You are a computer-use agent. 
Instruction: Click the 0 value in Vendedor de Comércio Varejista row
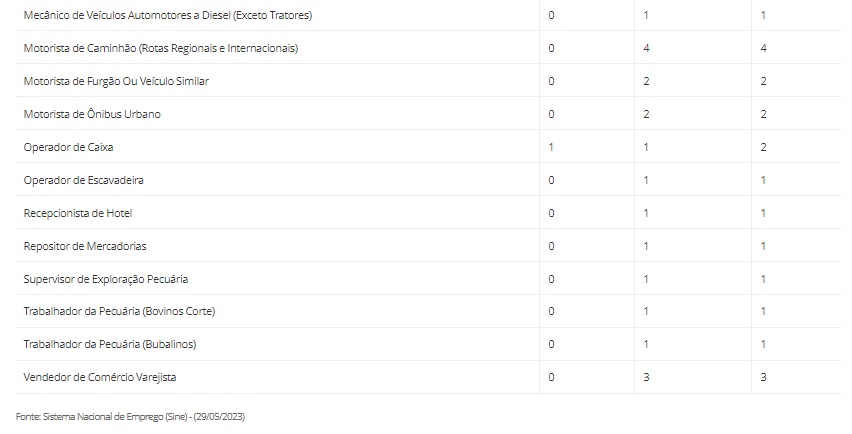coord(551,377)
